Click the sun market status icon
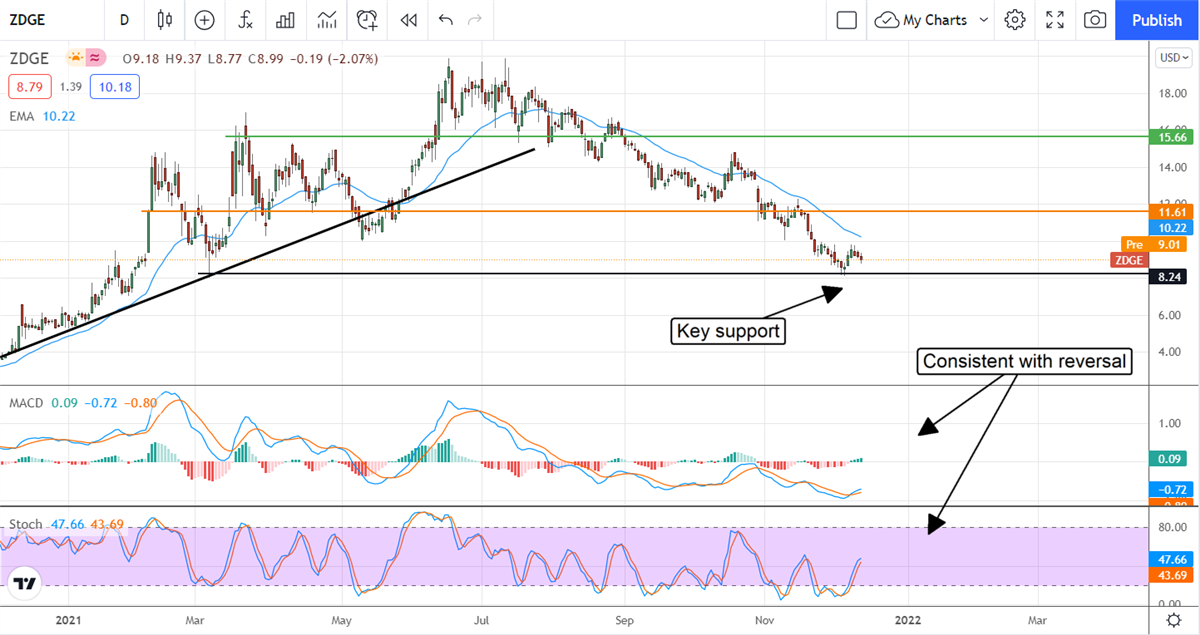The image size is (1200, 635). click(74, 59)
